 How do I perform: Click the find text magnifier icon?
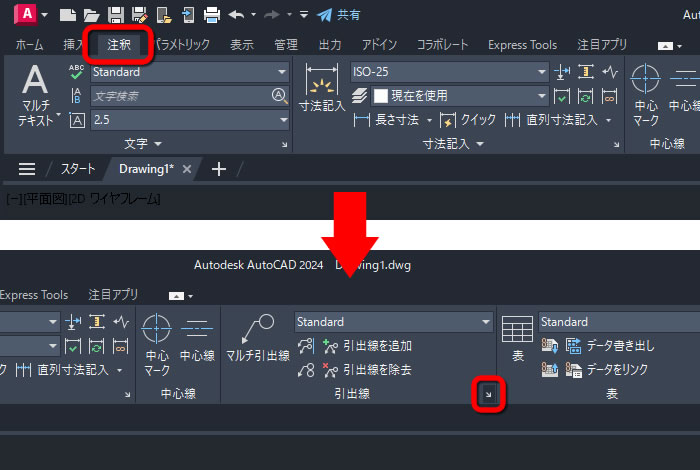tap(279, 96)
